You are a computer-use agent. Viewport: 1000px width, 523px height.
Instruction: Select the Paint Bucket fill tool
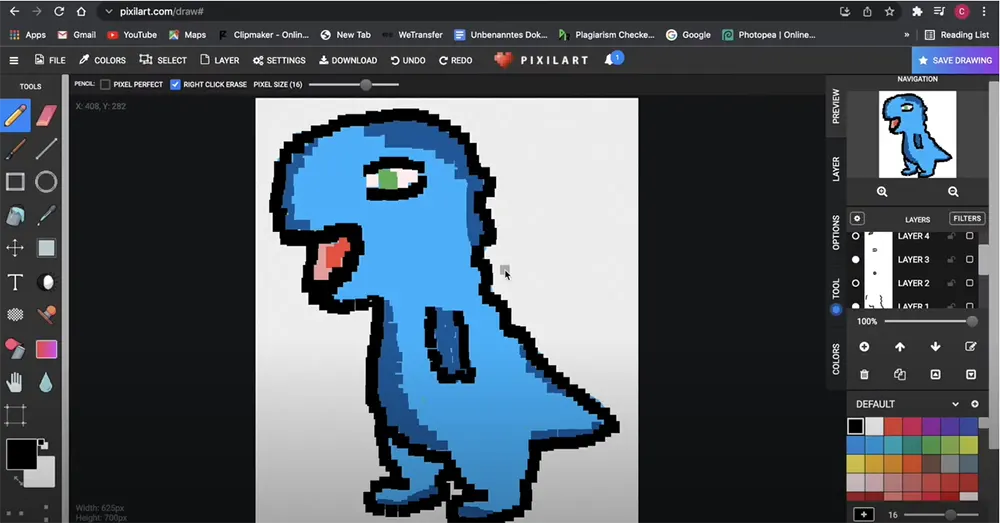[15, 216]
